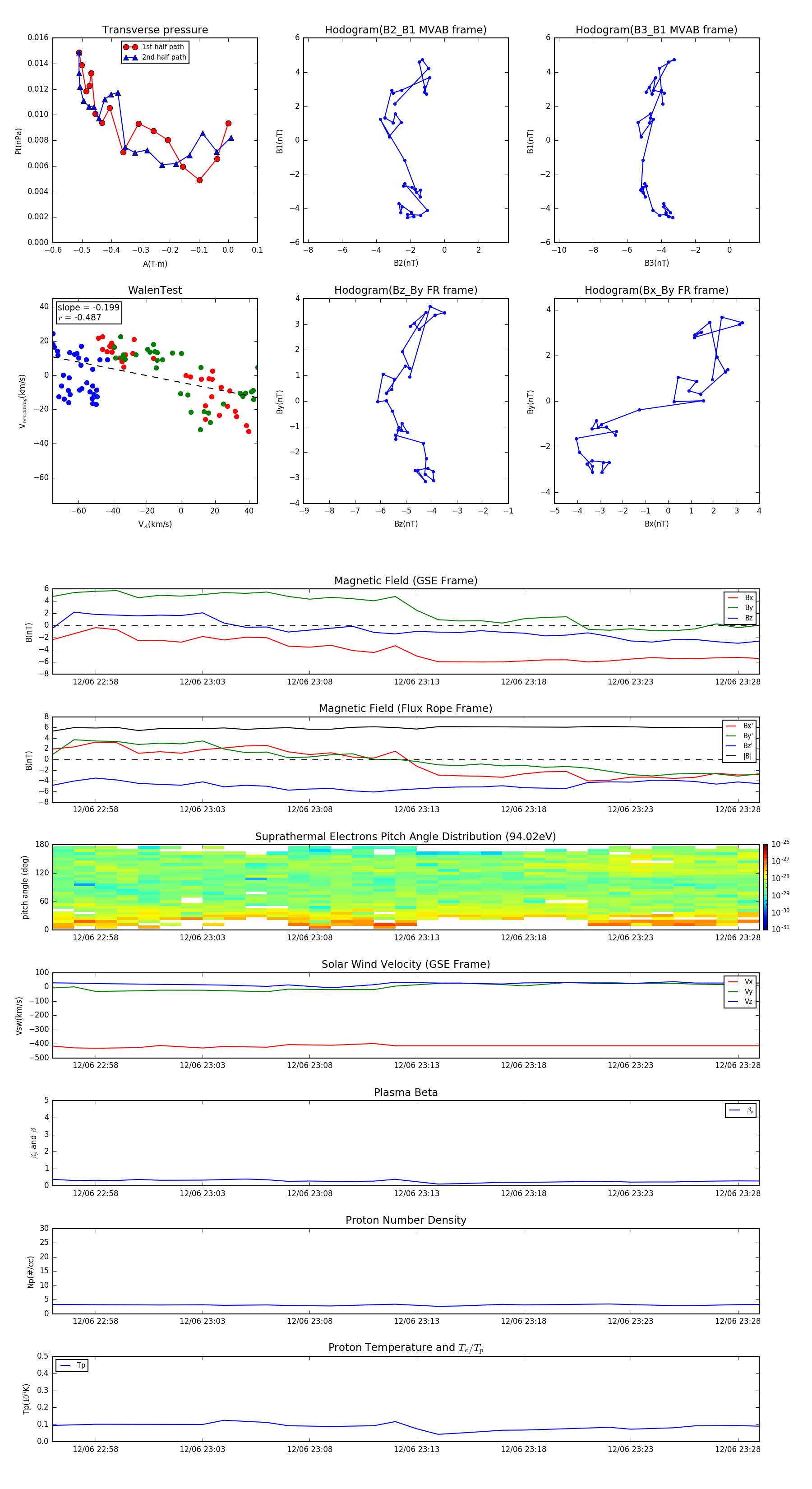This screenshot has width=812, height=1489.
Task: Select the Bx legend entry in GSE panel
Action: click(740, 598)
